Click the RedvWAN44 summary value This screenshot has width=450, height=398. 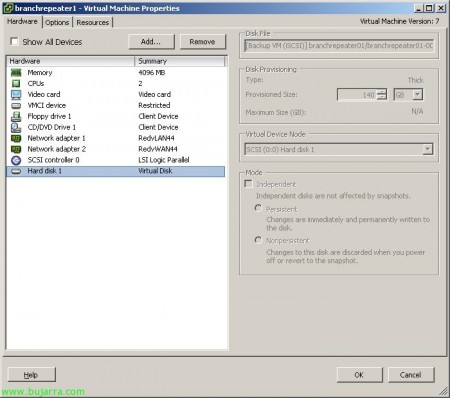[x=158, y=149]
